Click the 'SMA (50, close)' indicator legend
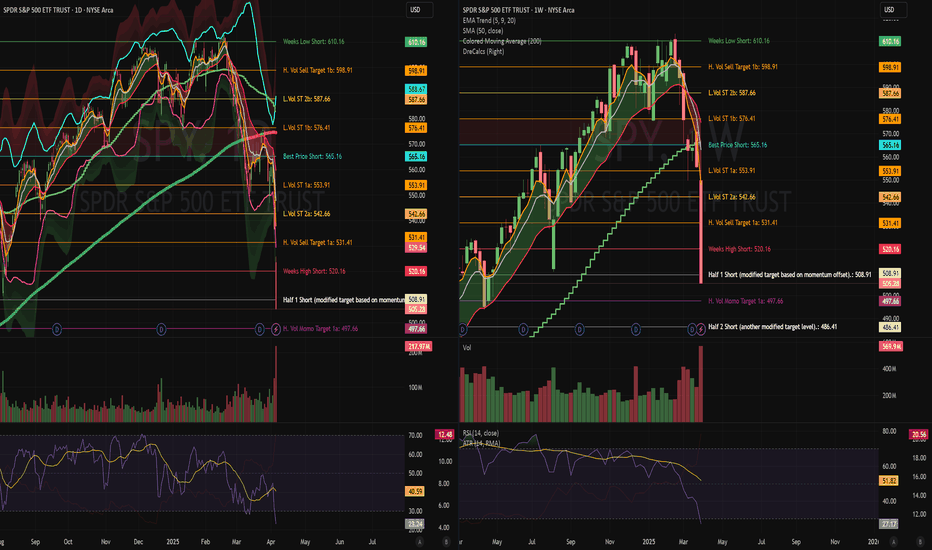This screenshot has width=932, height=550. click(x=483, y=30)
